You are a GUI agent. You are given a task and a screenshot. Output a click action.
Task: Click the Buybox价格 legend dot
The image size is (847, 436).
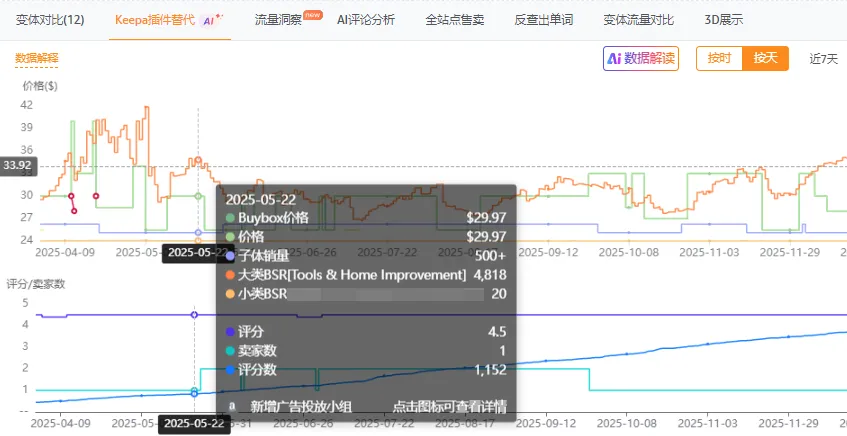pos(230,218)
